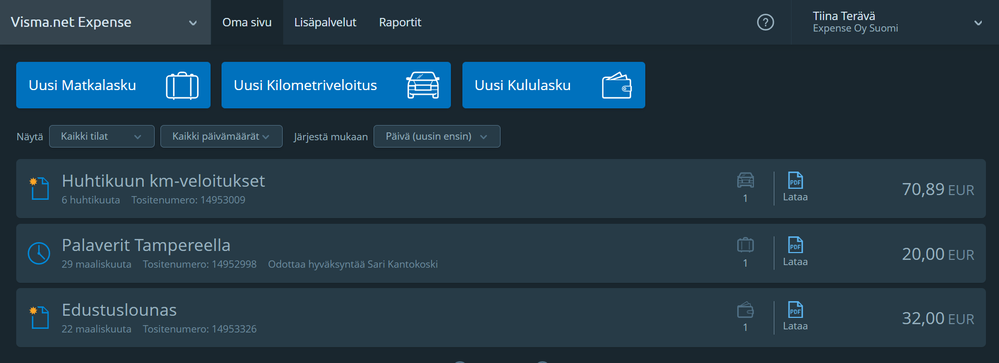Screen dimensions: 999x363
Task: Open the Kaikki päivämäärät date filter
Action: coord(222,136)
